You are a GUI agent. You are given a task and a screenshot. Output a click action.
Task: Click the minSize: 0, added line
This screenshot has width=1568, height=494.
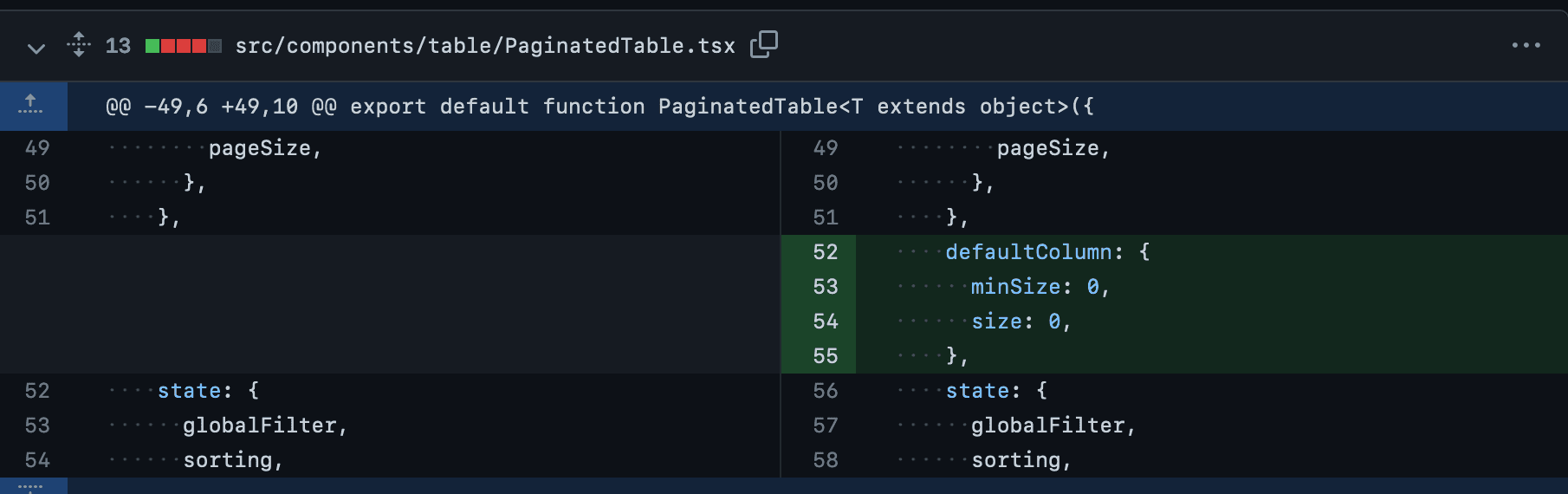pyautogui.click(x=1040, y=287)
